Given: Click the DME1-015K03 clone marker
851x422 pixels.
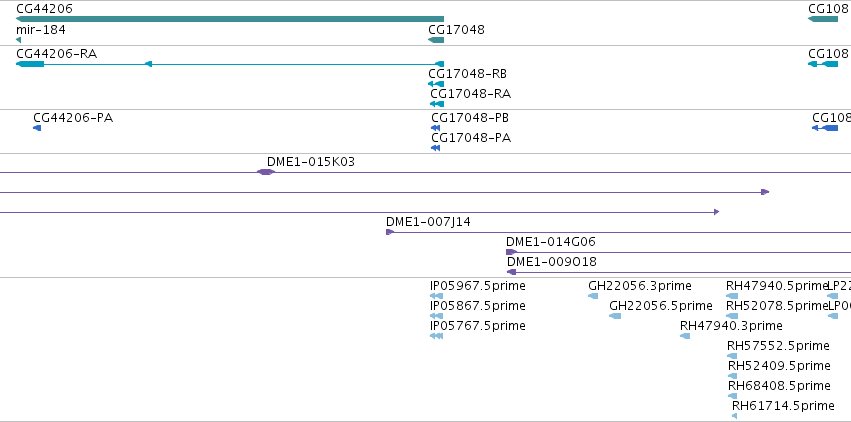Looking at the screenshot, I should [x=265, y=172].
